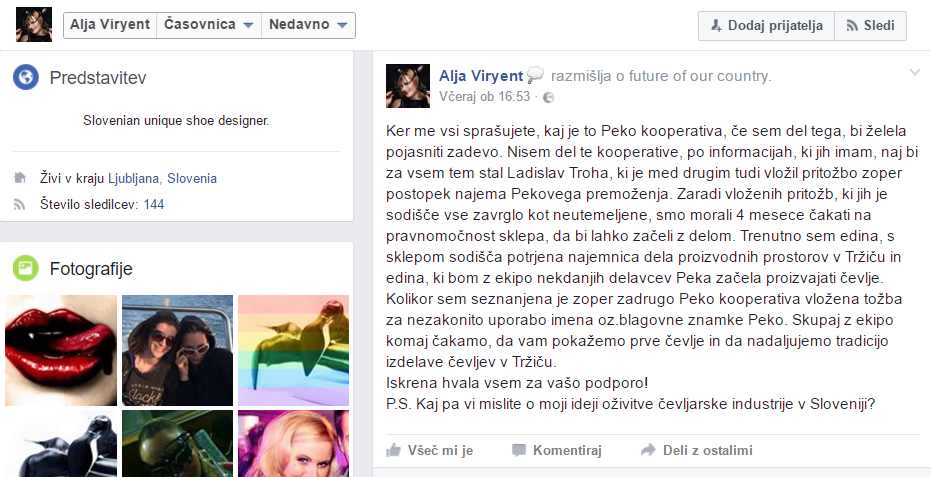Click the small profile picture in top bar

pyautogui.click(x=34, y=24)
